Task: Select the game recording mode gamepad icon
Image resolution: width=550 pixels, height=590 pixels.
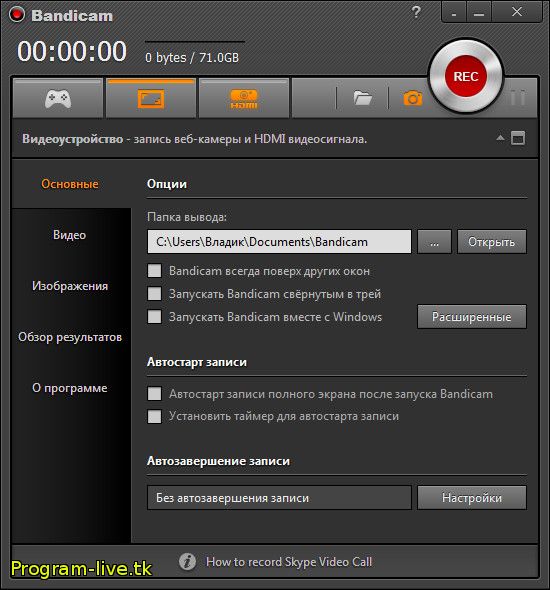Action: 58,99
